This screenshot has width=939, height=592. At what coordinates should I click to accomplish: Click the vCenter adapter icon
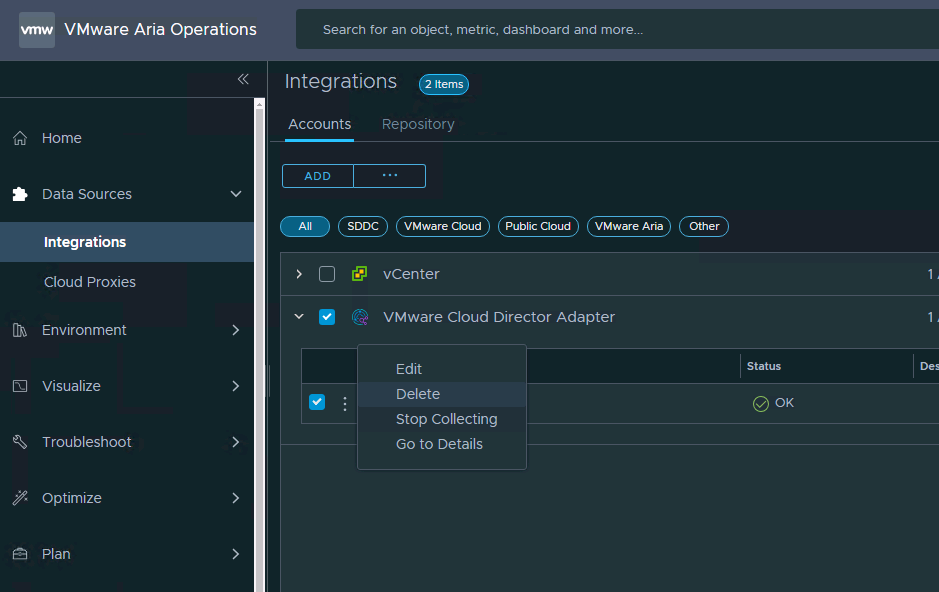(x=359, y=274)
